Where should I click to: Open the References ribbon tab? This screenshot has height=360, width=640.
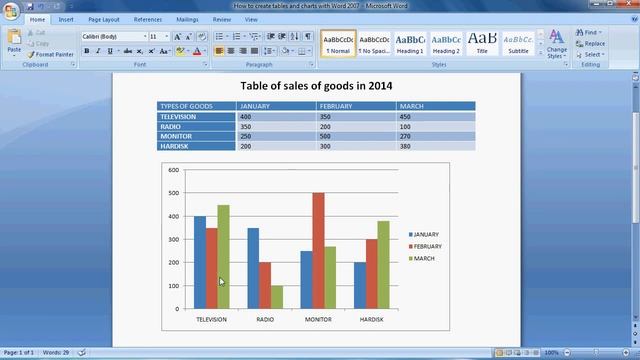[148, 20]
